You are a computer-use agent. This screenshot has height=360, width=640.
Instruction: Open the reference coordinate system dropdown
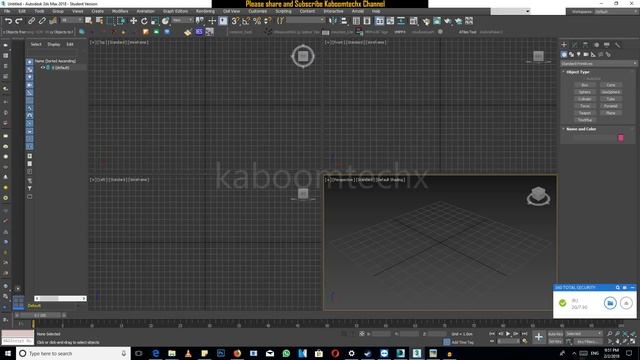[x=182, y=20]
